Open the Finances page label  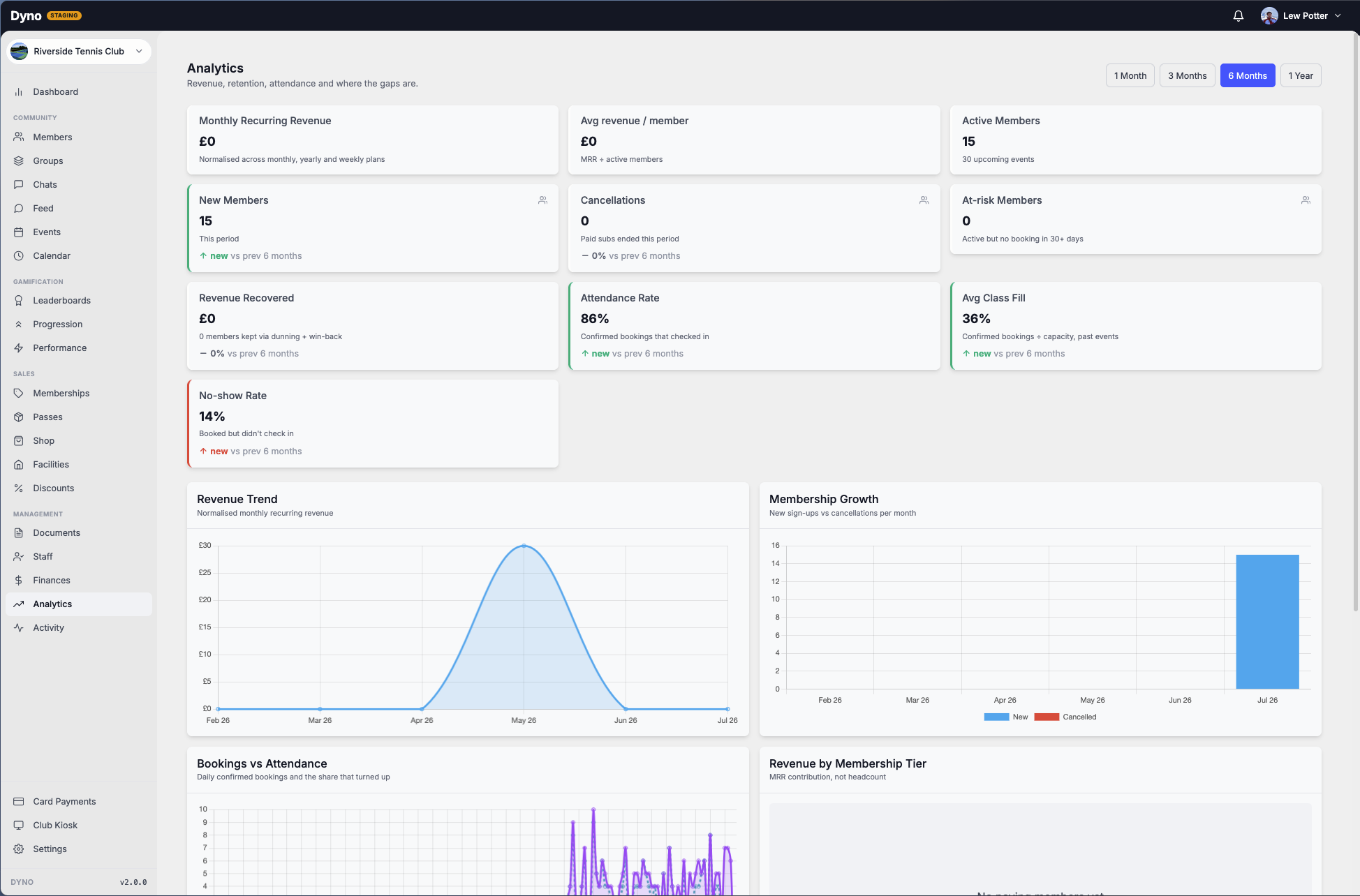click(52, 581)
